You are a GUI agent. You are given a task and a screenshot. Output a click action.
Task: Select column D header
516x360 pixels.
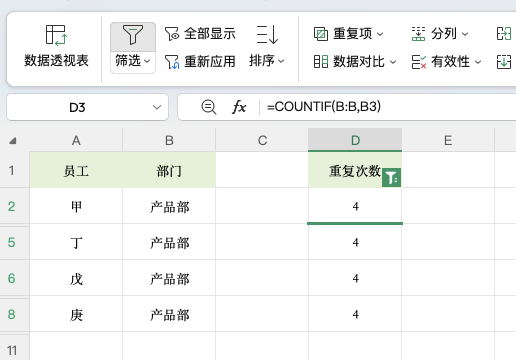pyautogui.click(x=355, y=140)
